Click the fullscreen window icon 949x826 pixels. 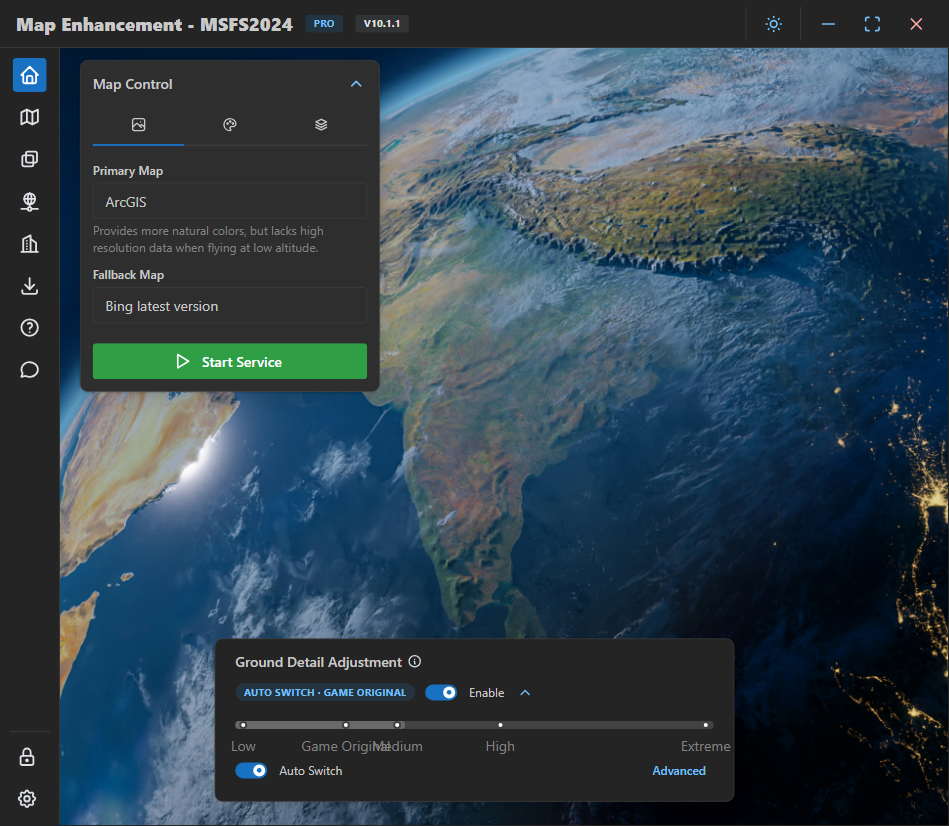872,24
